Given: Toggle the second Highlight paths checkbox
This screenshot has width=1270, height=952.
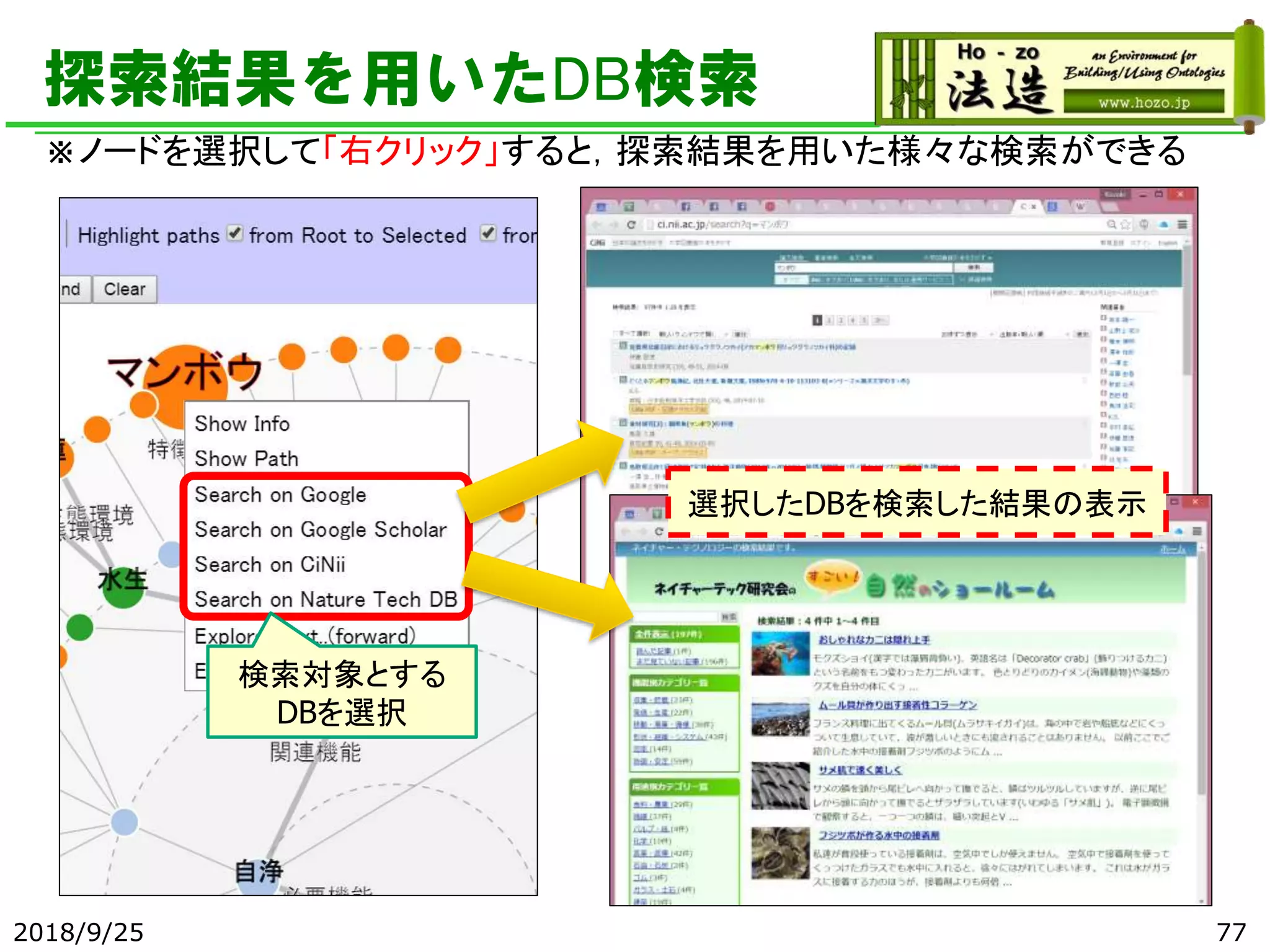Looking at the screenshot, I should point(488,233).
